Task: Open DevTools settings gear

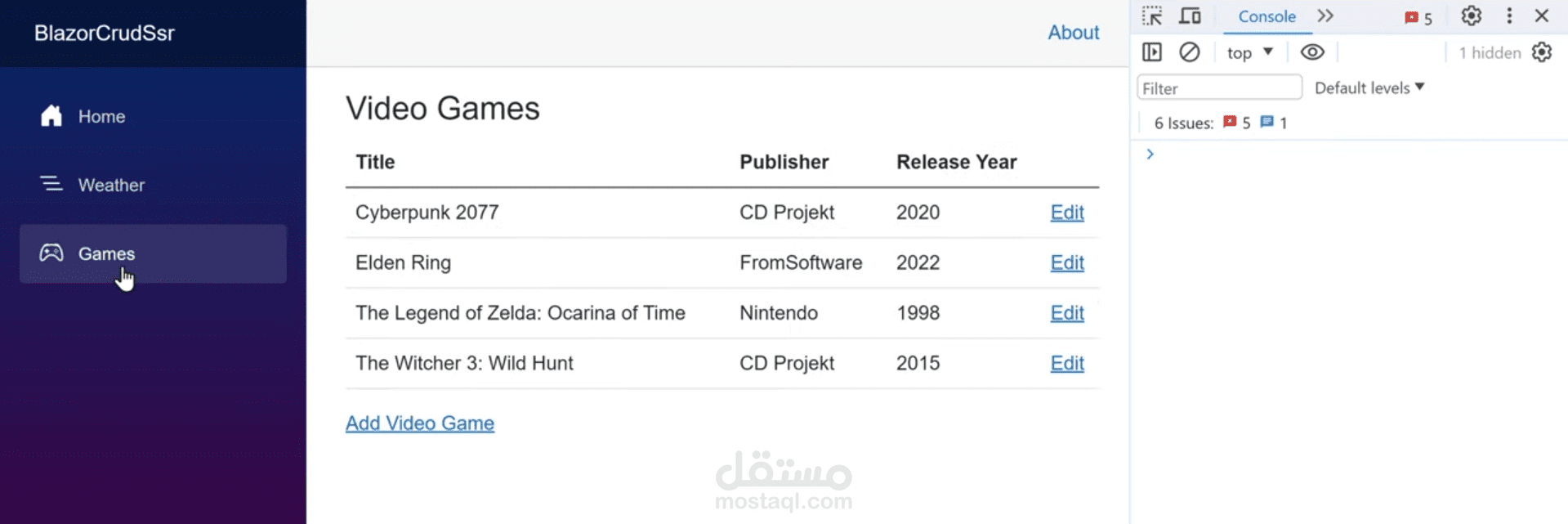Action: tap(1471, 16)
